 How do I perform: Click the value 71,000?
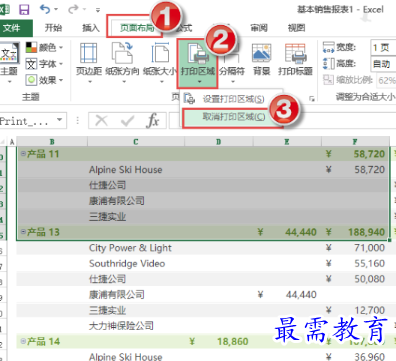click(x=370, y=248)
